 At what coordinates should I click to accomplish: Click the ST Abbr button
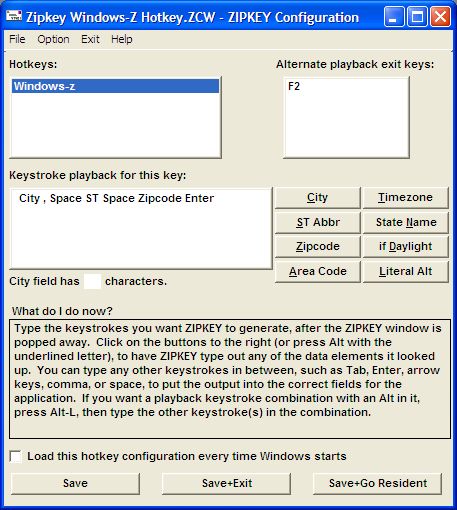(x=317, y=222)
